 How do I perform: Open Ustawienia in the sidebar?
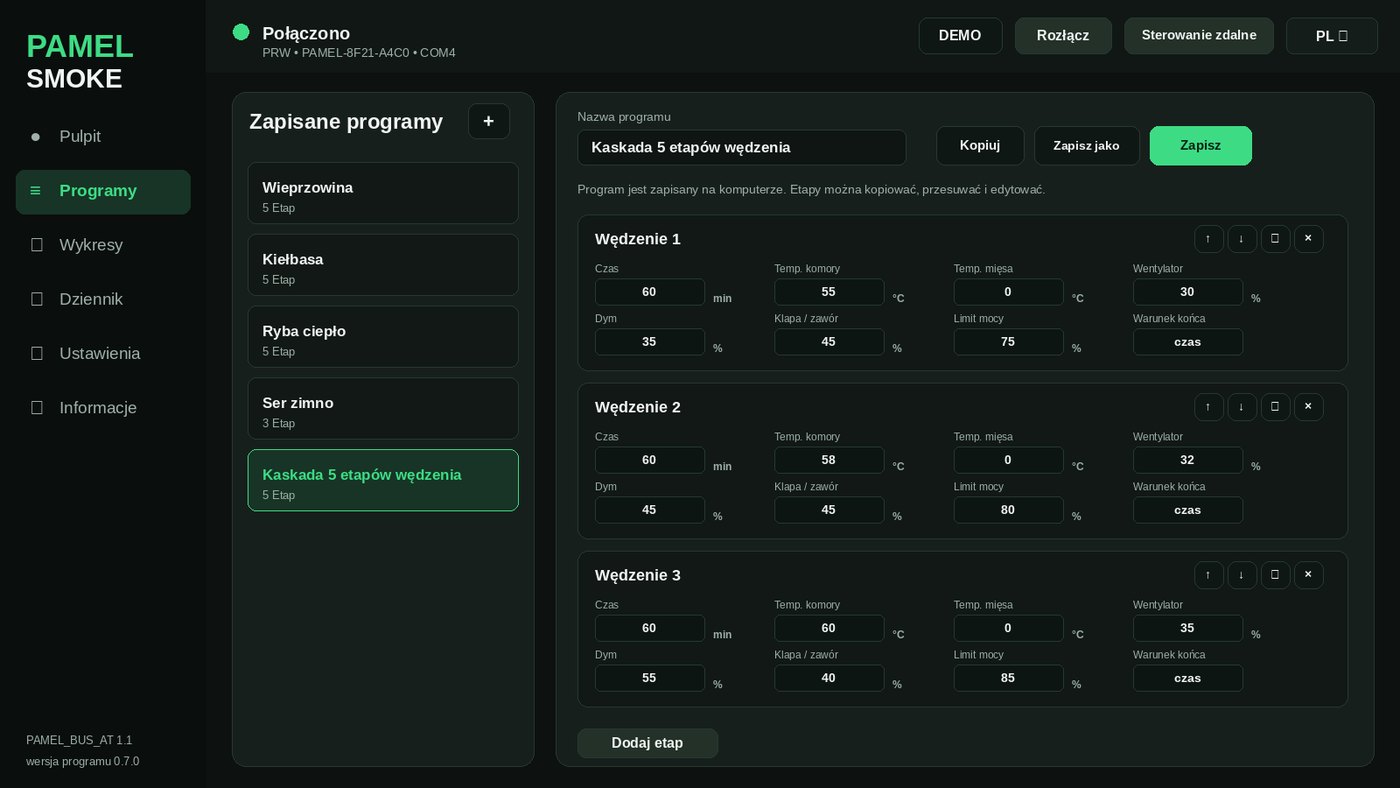pos(103,353)
